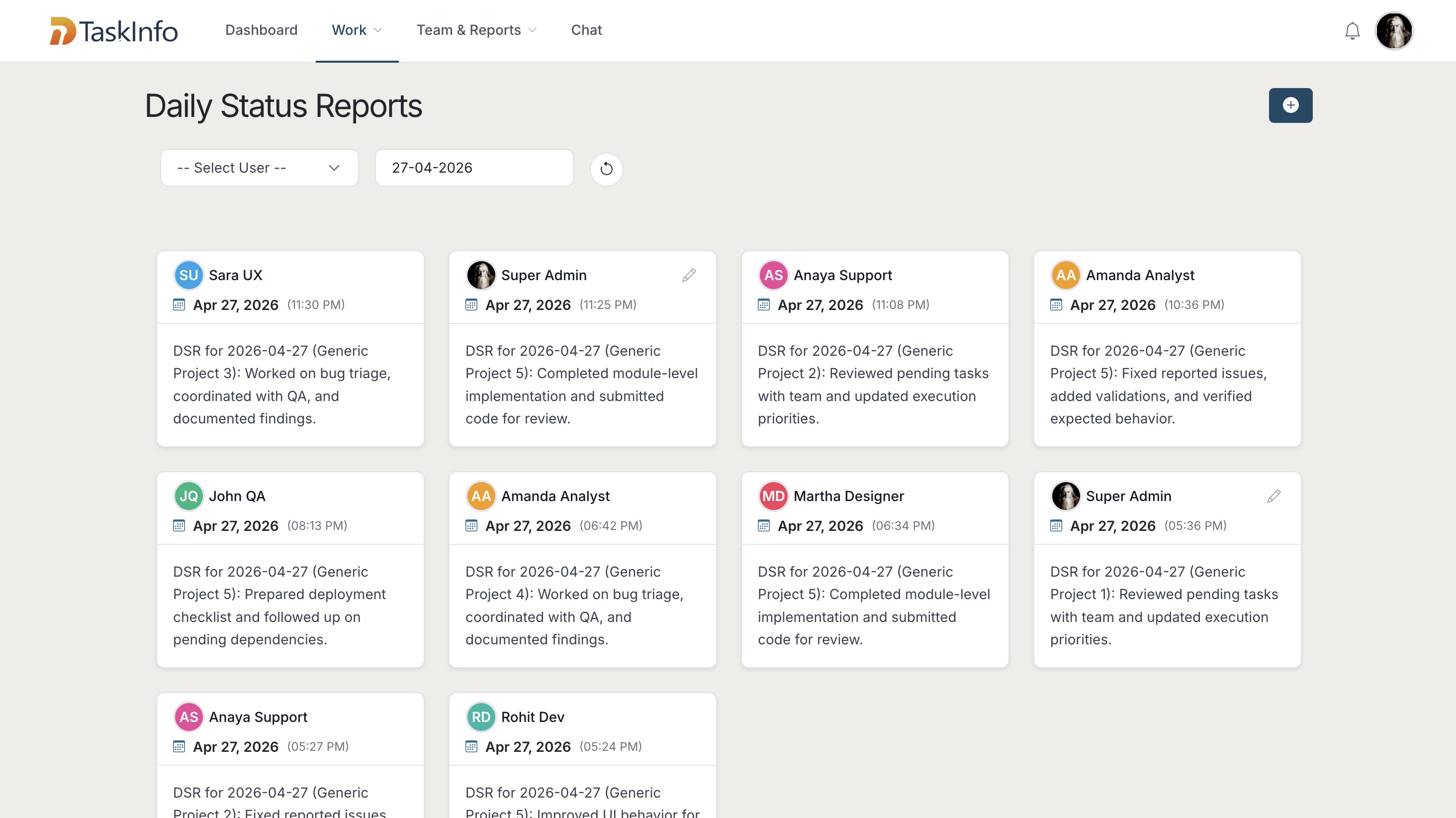This screenshot has width=1456, height=818.
Task: Click Super Admin name on 05:36 PM card
Action: click(x=1129, y=496)
